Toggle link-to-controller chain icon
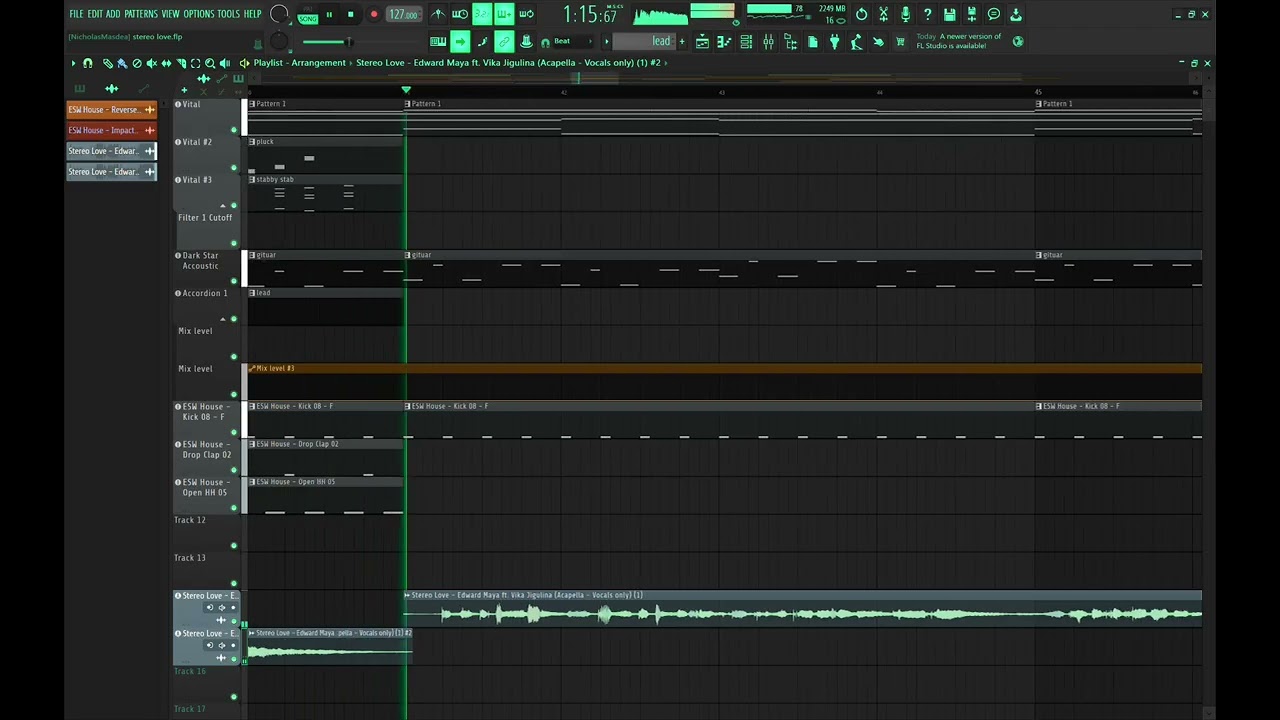Viewport: 1280px width, 720px height. click(504, 41)
